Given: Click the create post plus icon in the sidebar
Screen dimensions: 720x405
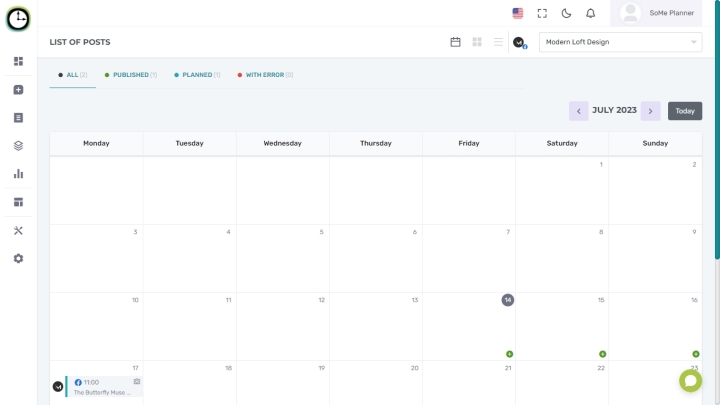Looking at the screenshot, I should pos(18,90).
